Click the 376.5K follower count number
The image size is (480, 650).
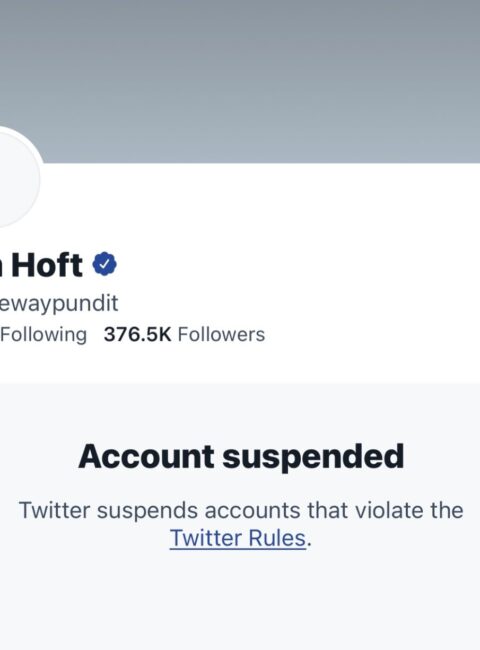click(x=137, y=335)
